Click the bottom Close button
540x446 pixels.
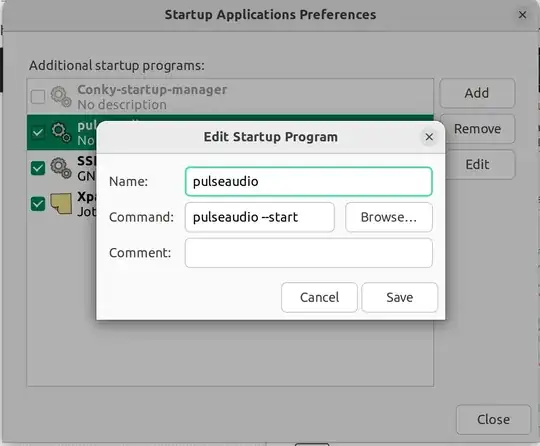tap(493, 419)
